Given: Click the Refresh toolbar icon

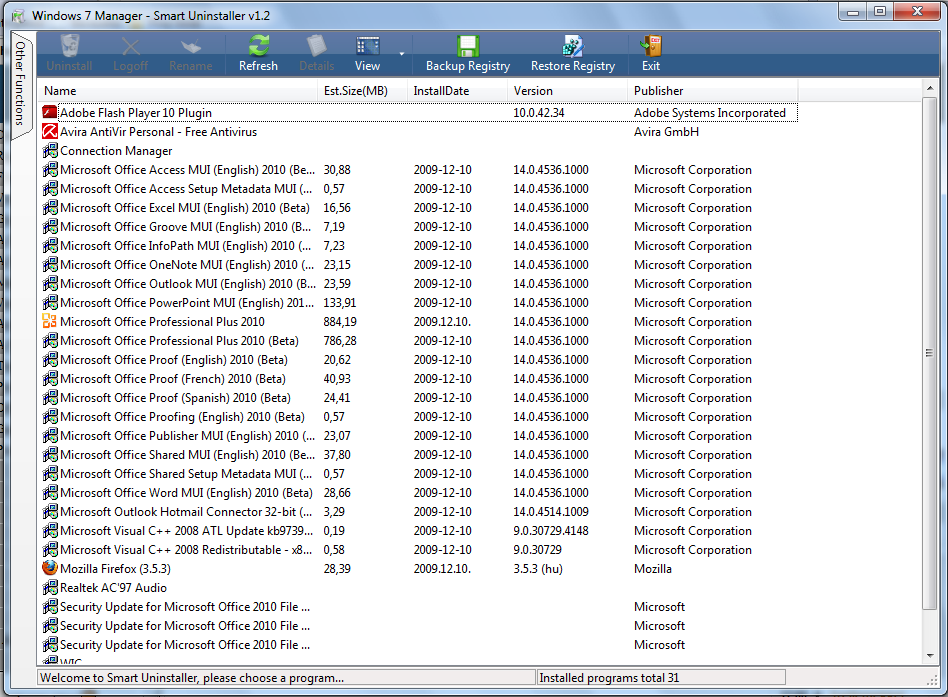Looking at the screenshot, I should 259,46.
